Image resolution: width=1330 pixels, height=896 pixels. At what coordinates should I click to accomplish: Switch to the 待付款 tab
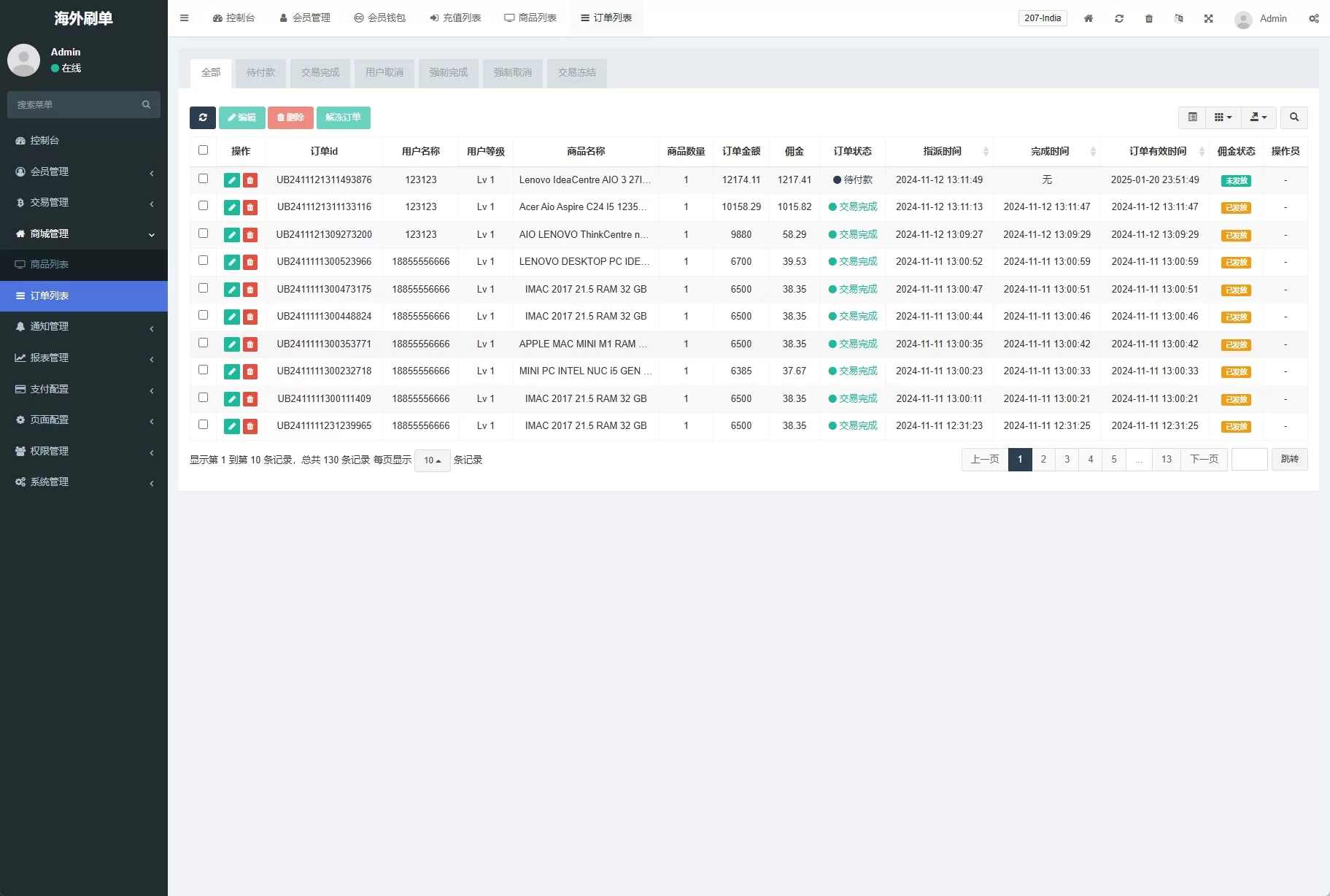coord(260,73)
